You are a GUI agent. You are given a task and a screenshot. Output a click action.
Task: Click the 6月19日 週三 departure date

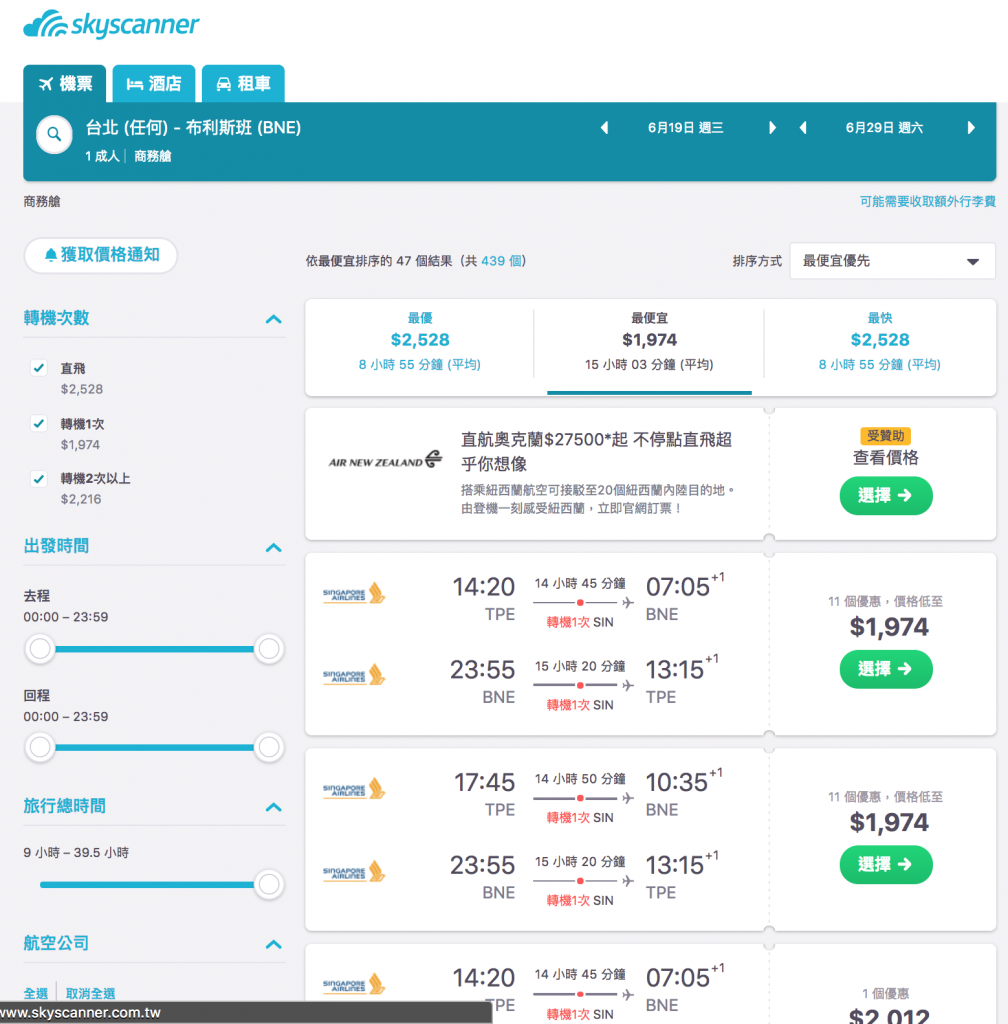[x=685, y=128]
